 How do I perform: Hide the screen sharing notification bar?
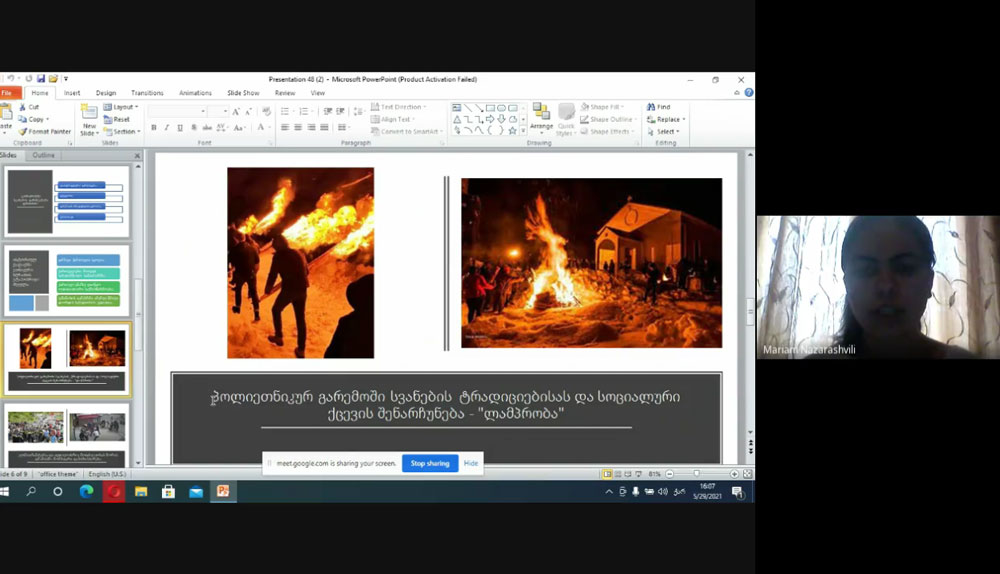[470, 463]
